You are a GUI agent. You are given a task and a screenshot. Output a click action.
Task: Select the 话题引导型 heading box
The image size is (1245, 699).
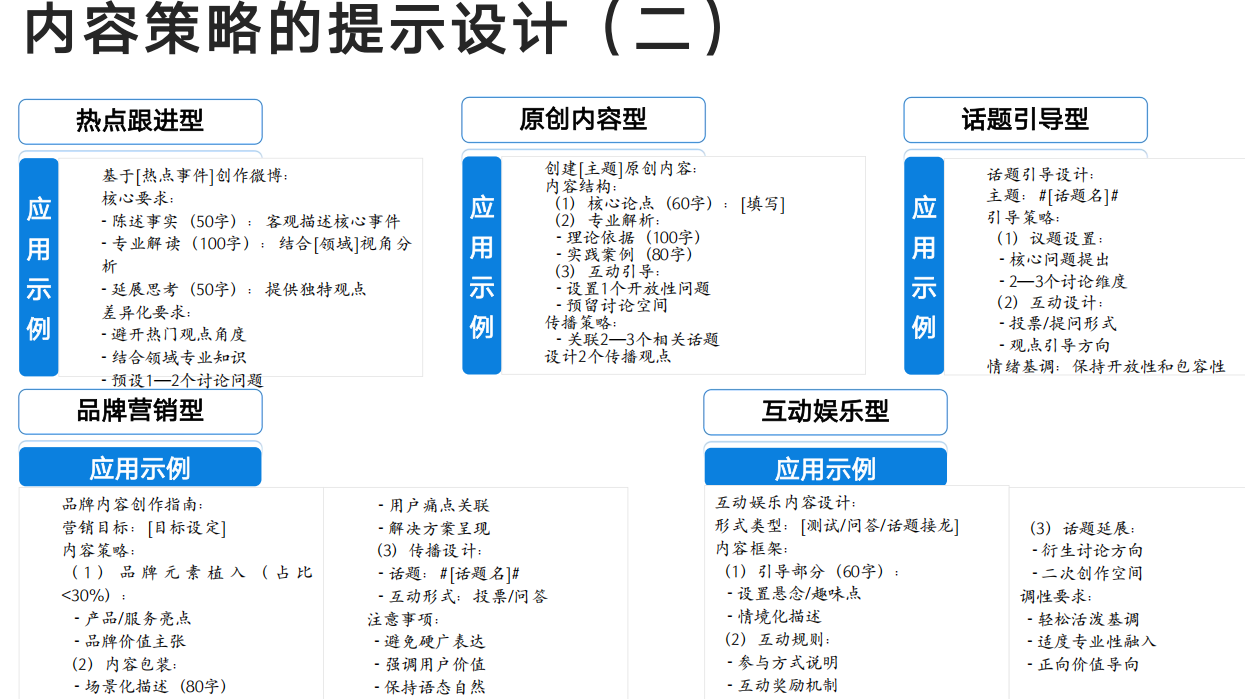(x=1025, y=120)
